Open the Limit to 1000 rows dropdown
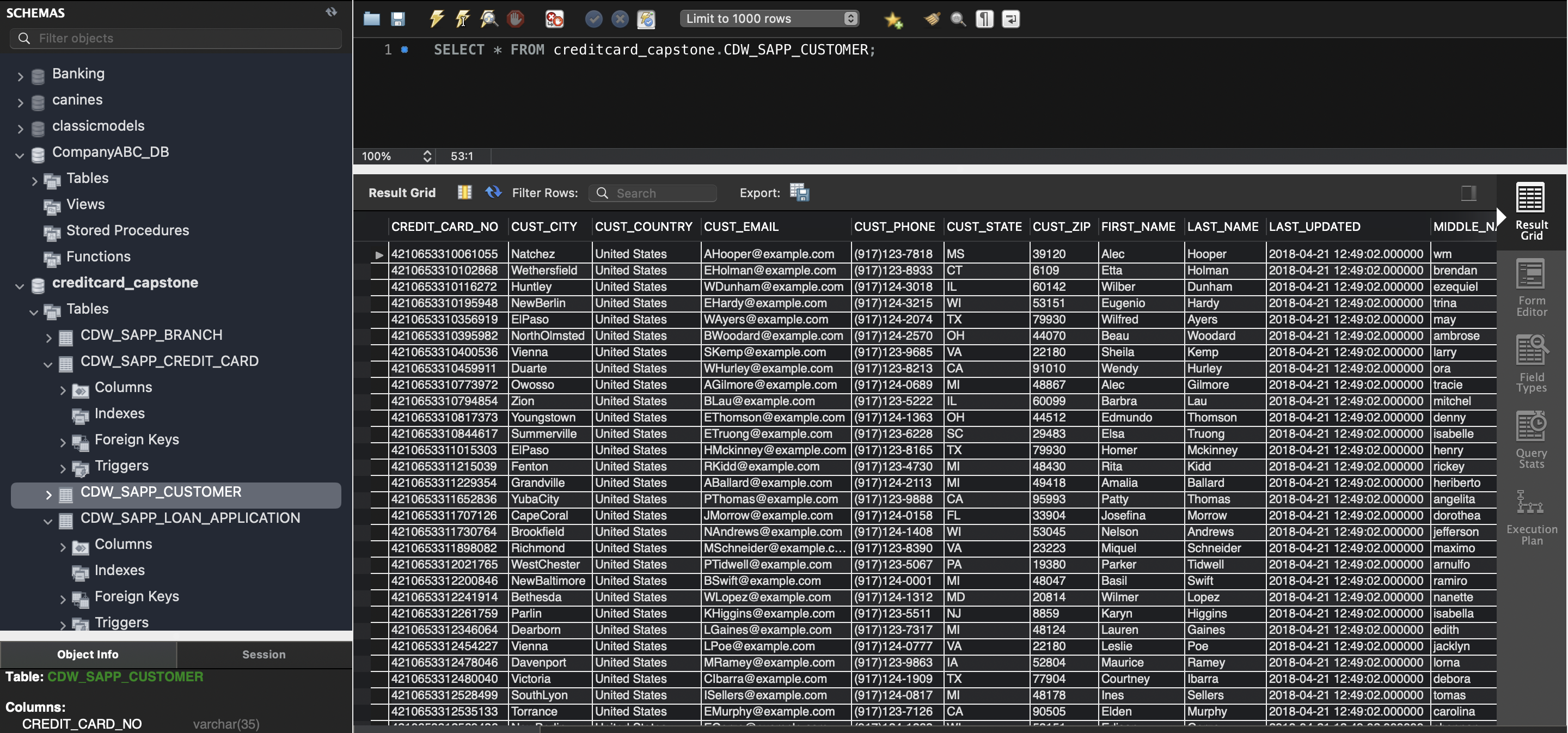The height and width of the screenshot is (733, 1568). coord(769,19)
